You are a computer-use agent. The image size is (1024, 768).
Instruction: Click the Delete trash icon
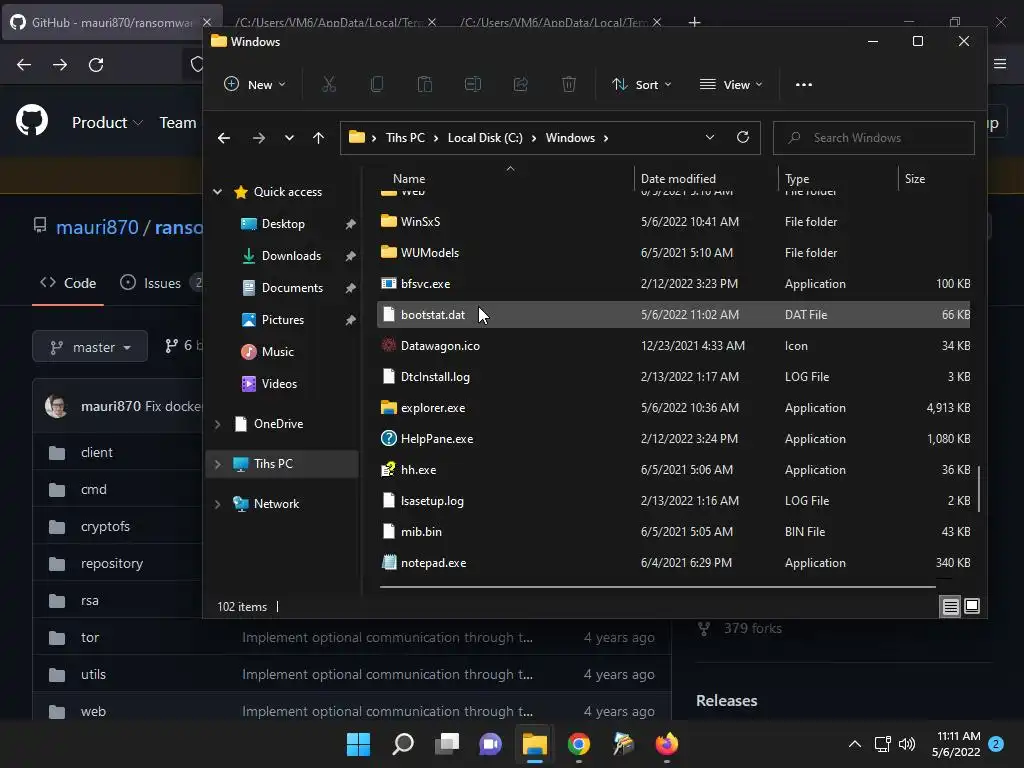569,84
